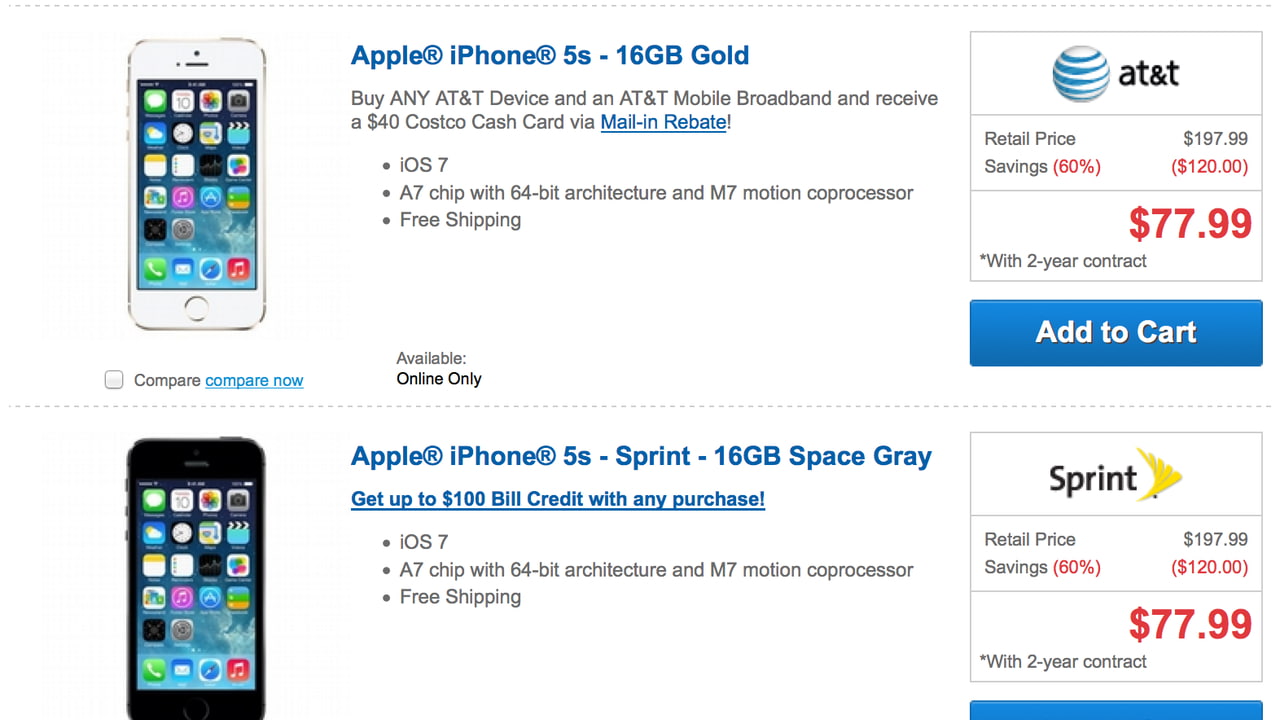The image size is (1280, 720).
Task: Click the Online Only availability text
Action: [x=439, y=379]
